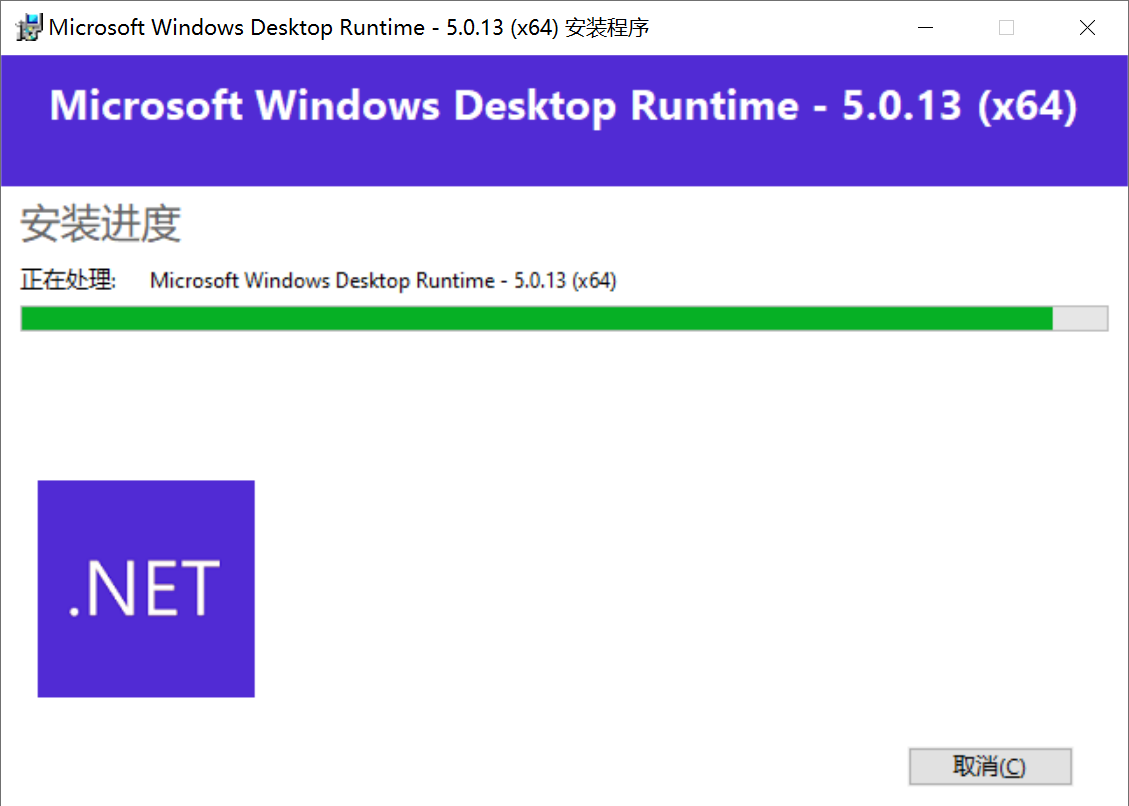The image size is (1129, 806).
Task: Close the installer window
Action: pyautogui.click(x=1087, y=27)
